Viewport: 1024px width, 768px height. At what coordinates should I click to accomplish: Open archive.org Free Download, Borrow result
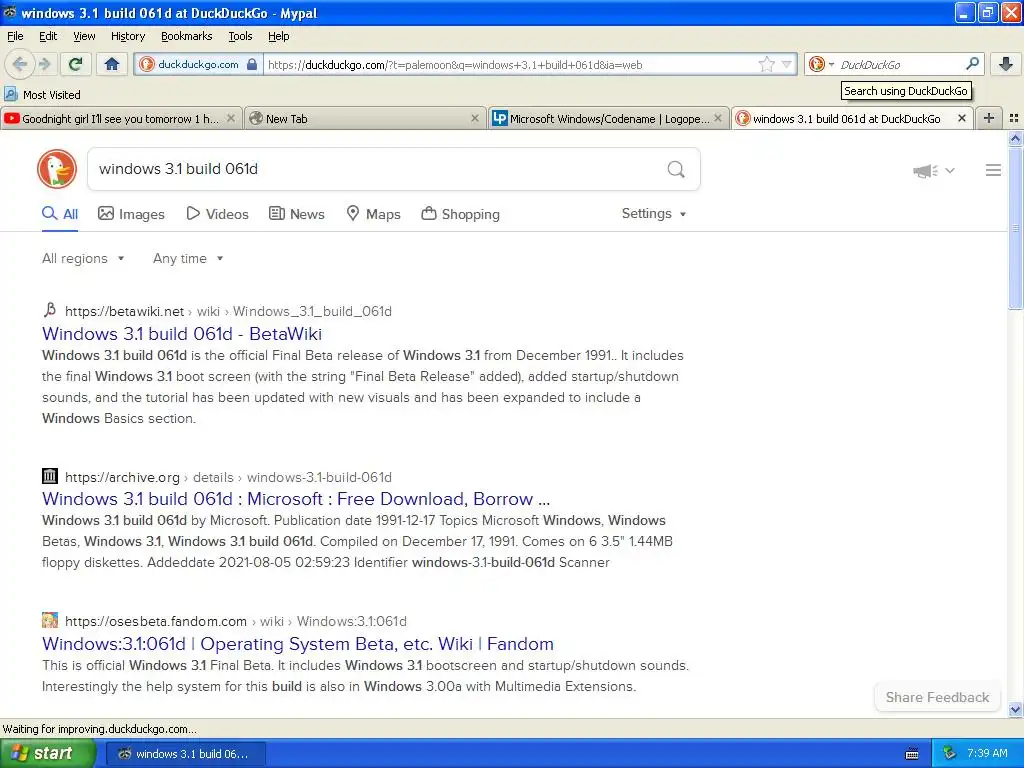296,499
